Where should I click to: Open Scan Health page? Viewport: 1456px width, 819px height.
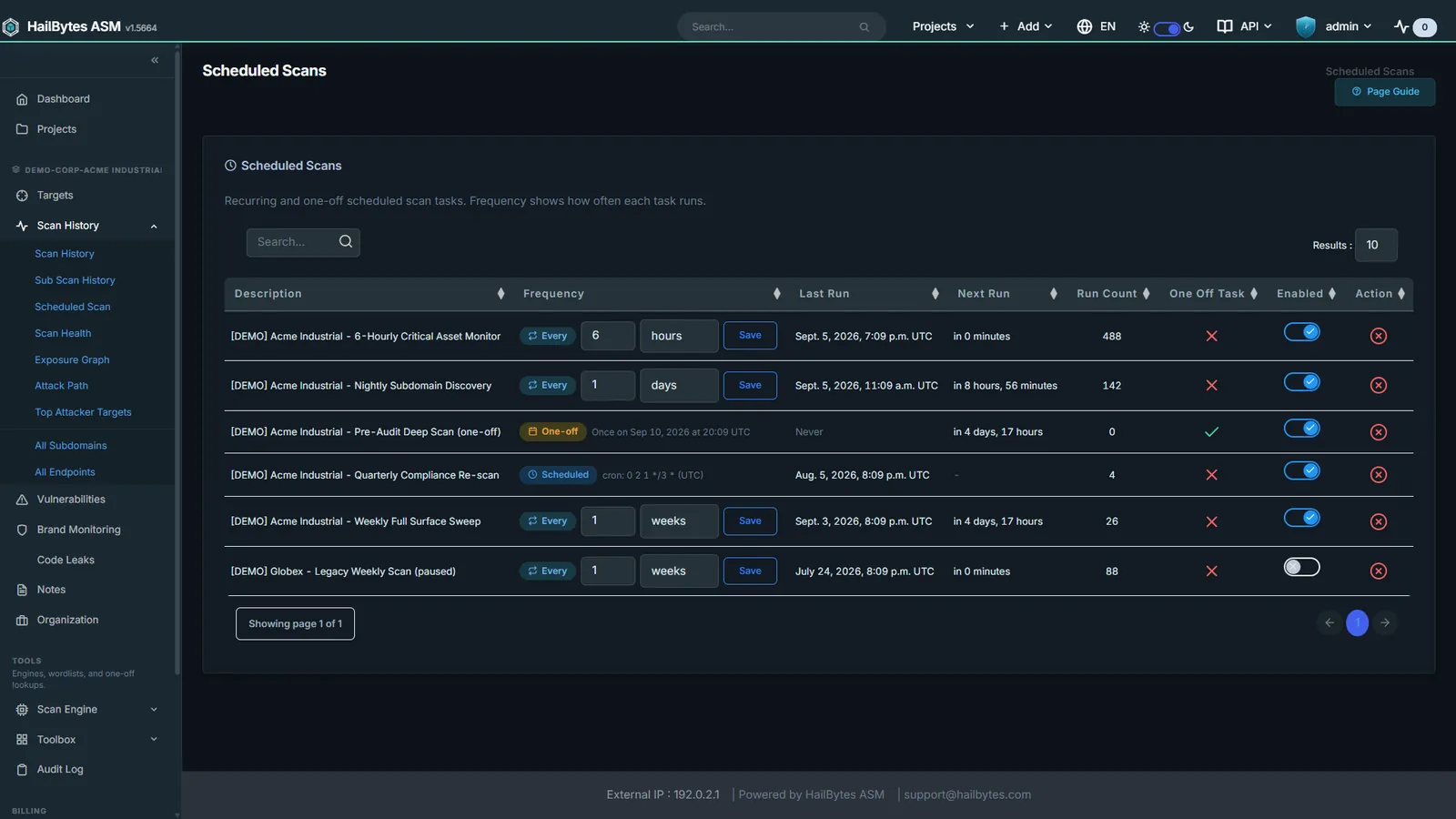[x=63, y=333]
